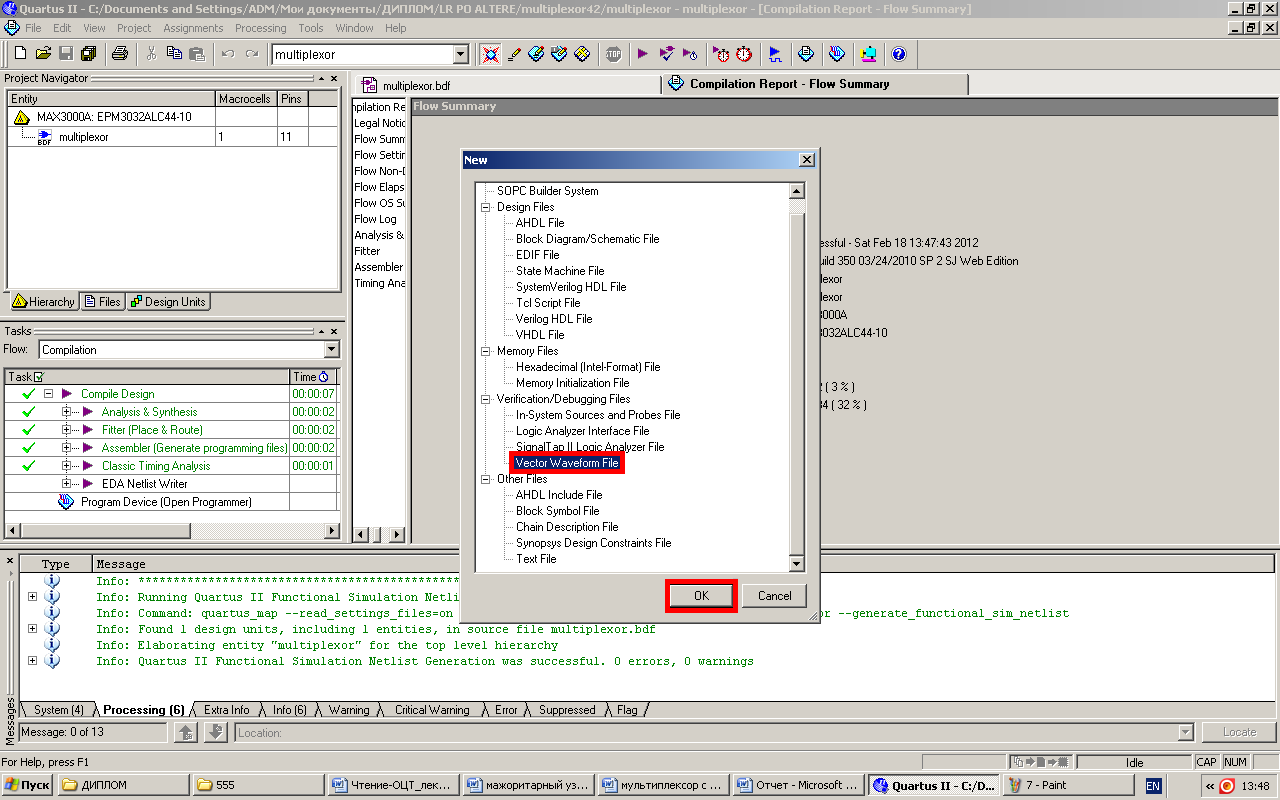Click the New dialog list scroll down arrow

coord(797,564)
